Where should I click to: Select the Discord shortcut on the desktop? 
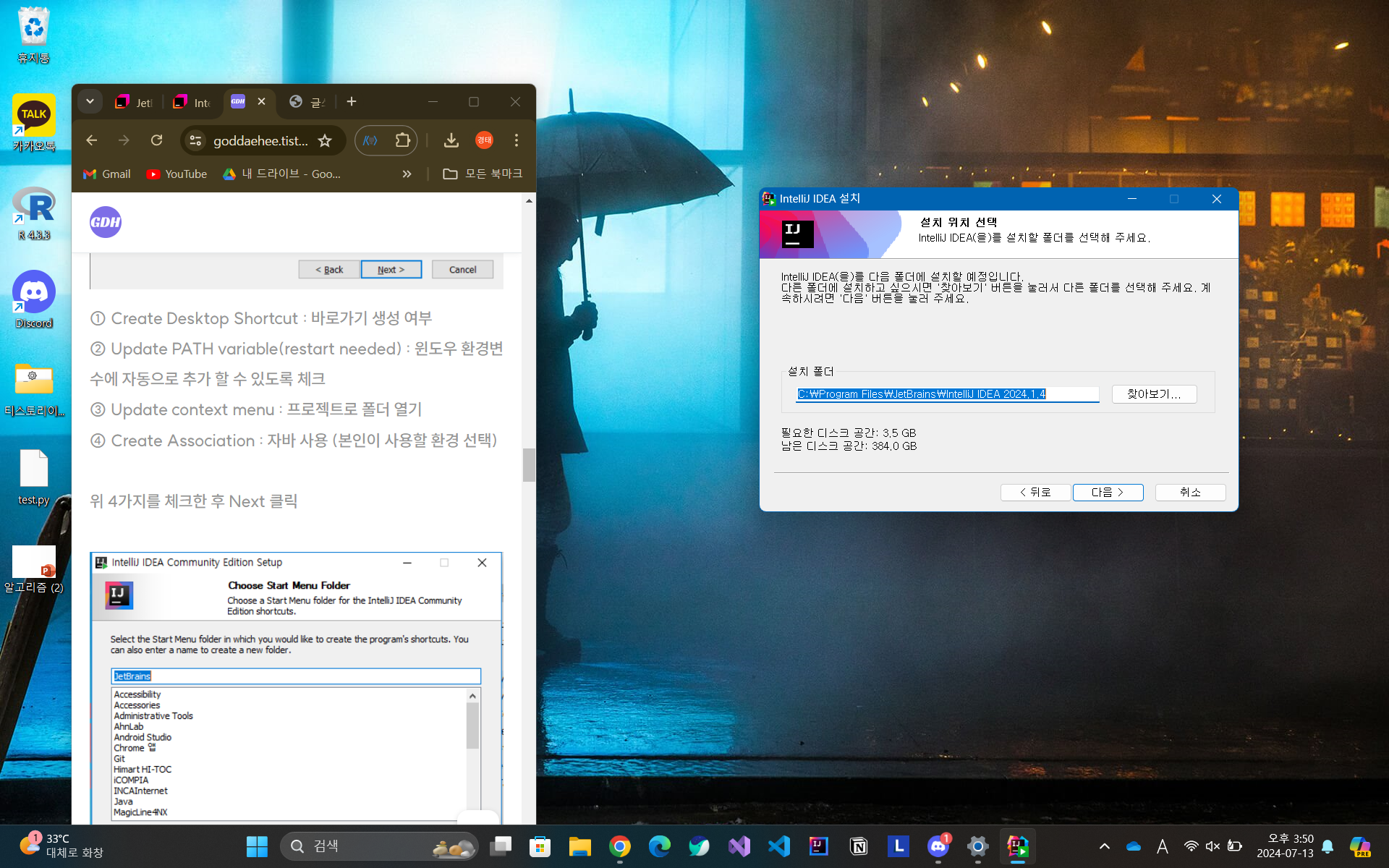click(33, 299)
